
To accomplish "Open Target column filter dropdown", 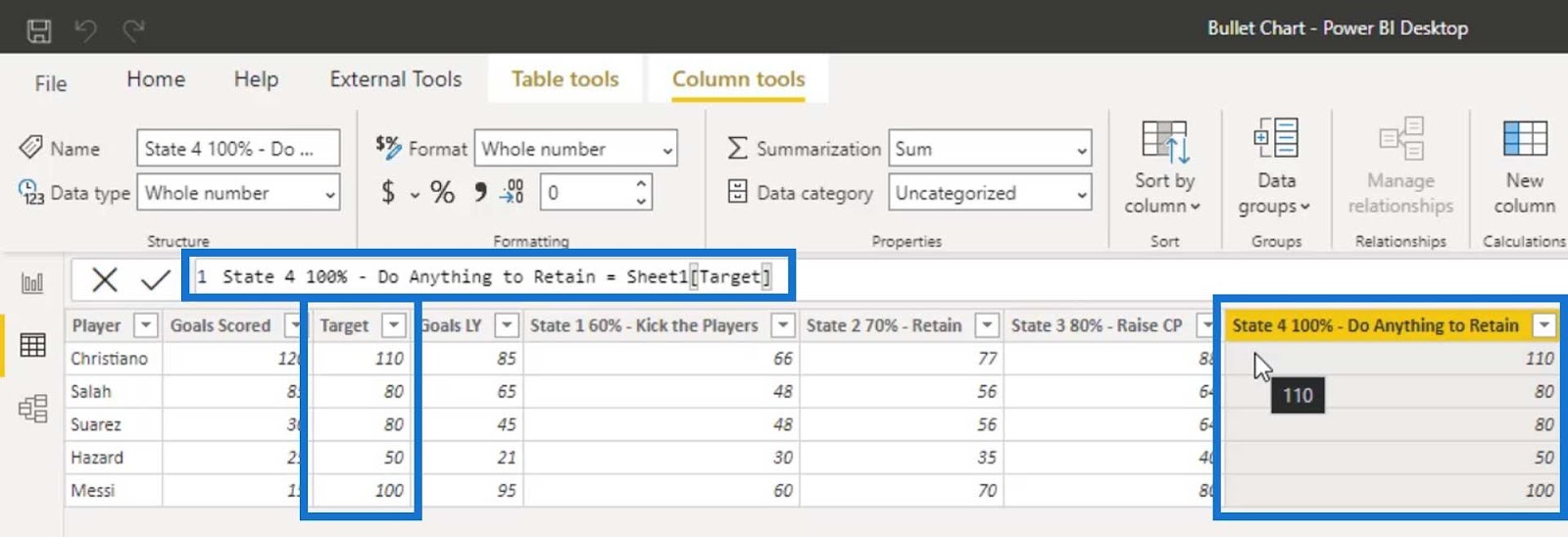I will click(x=394, y=325).
